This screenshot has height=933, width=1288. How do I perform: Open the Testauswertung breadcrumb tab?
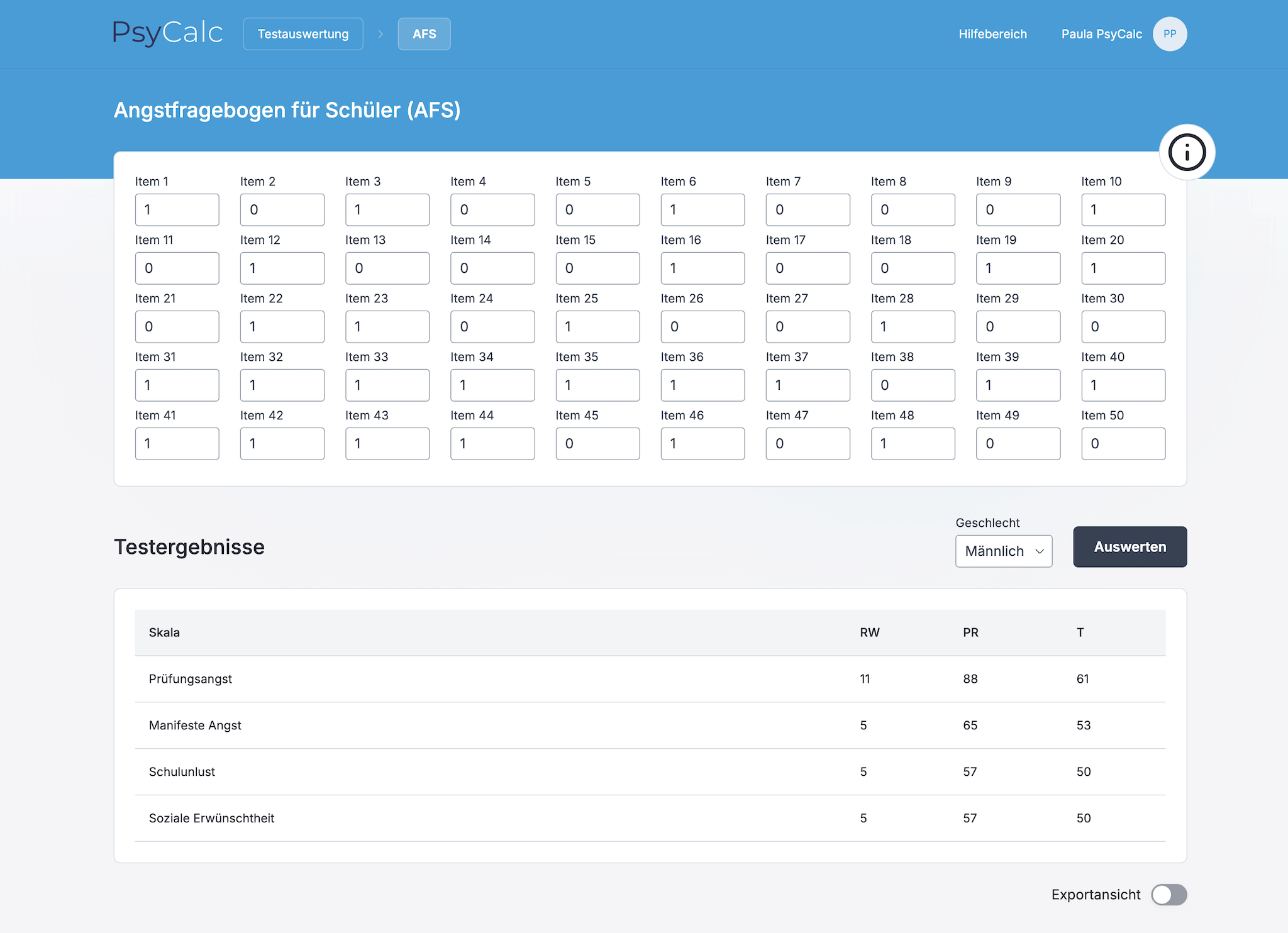pyautogui.click(x=303, y=34)
